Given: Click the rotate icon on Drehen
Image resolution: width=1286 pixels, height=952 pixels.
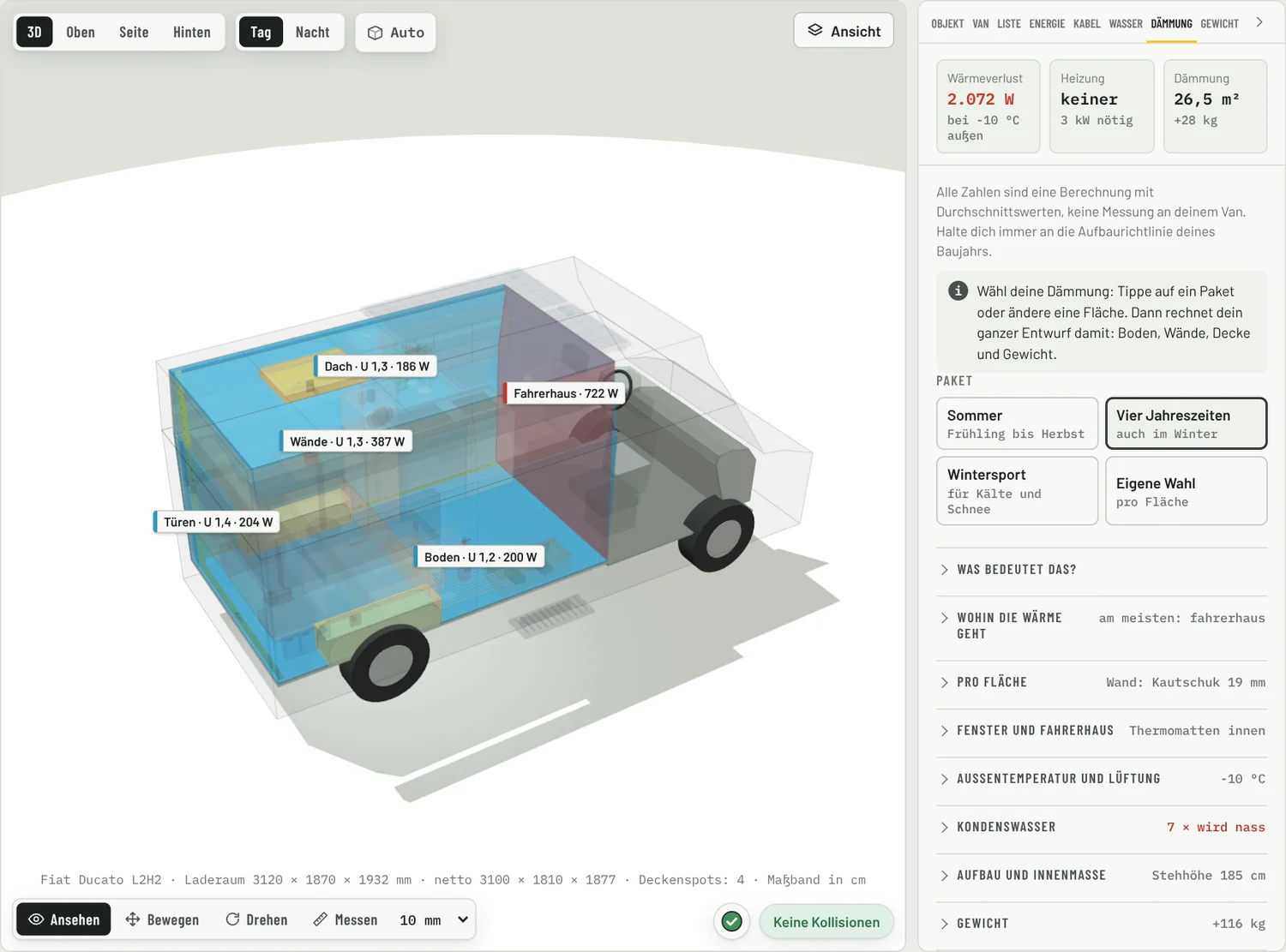Looking at the screenshot, I should (x=232, y=919).
